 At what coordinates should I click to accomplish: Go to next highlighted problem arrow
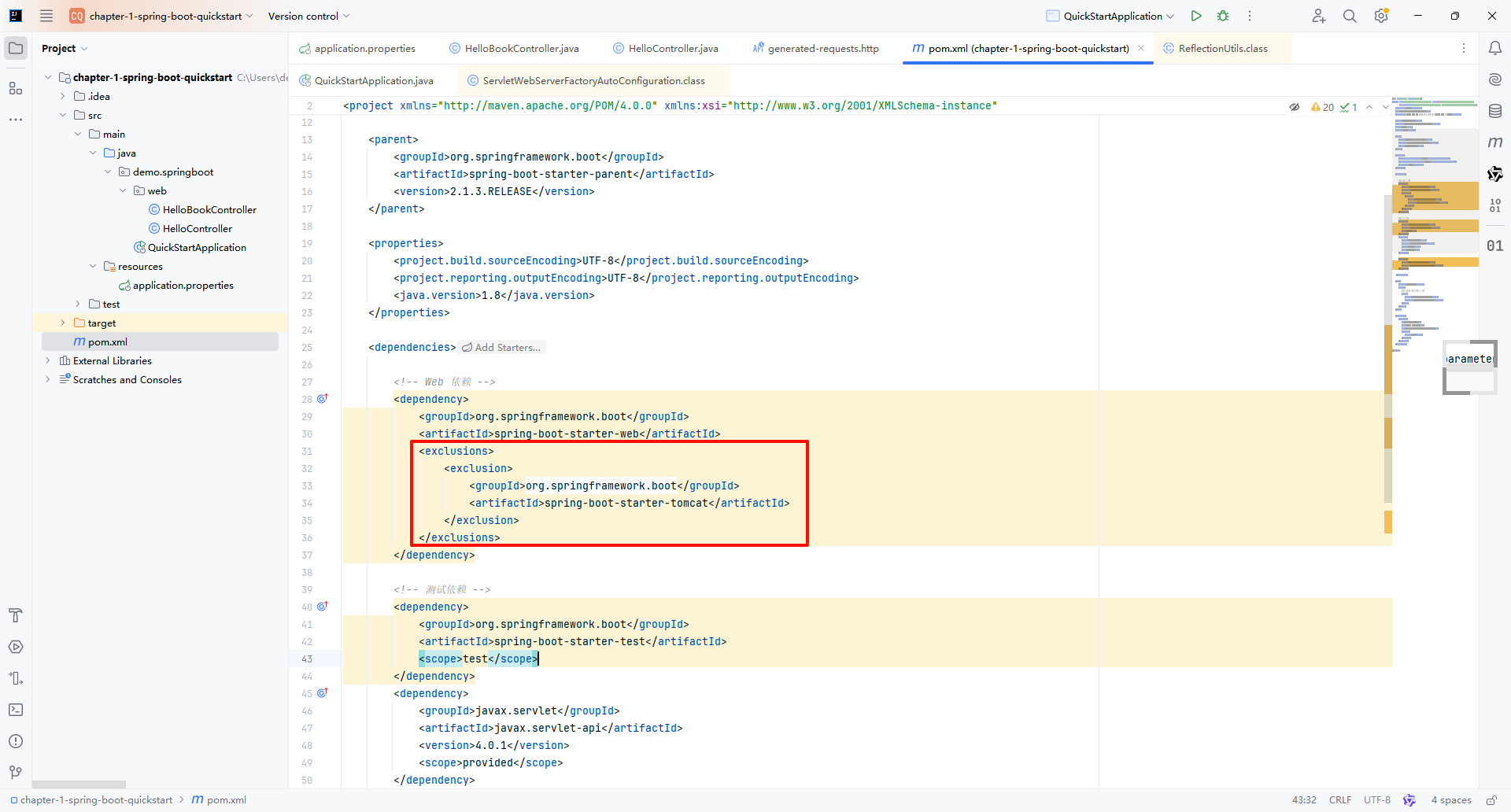coord(1386,107)
